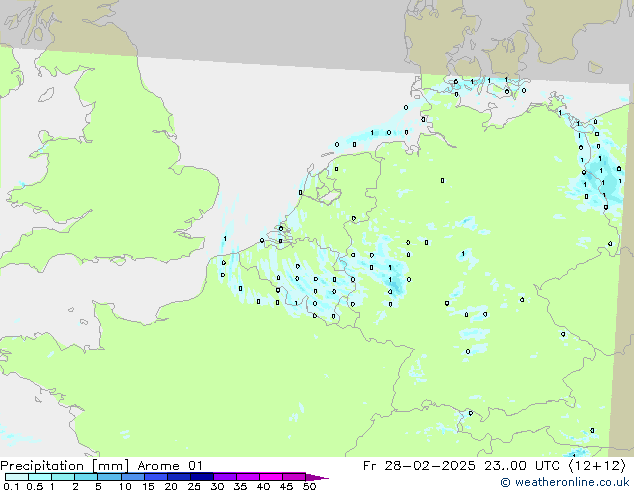Click the above-50 mm arrow tip of legend
634x490 pixels.
pos(317,477)
